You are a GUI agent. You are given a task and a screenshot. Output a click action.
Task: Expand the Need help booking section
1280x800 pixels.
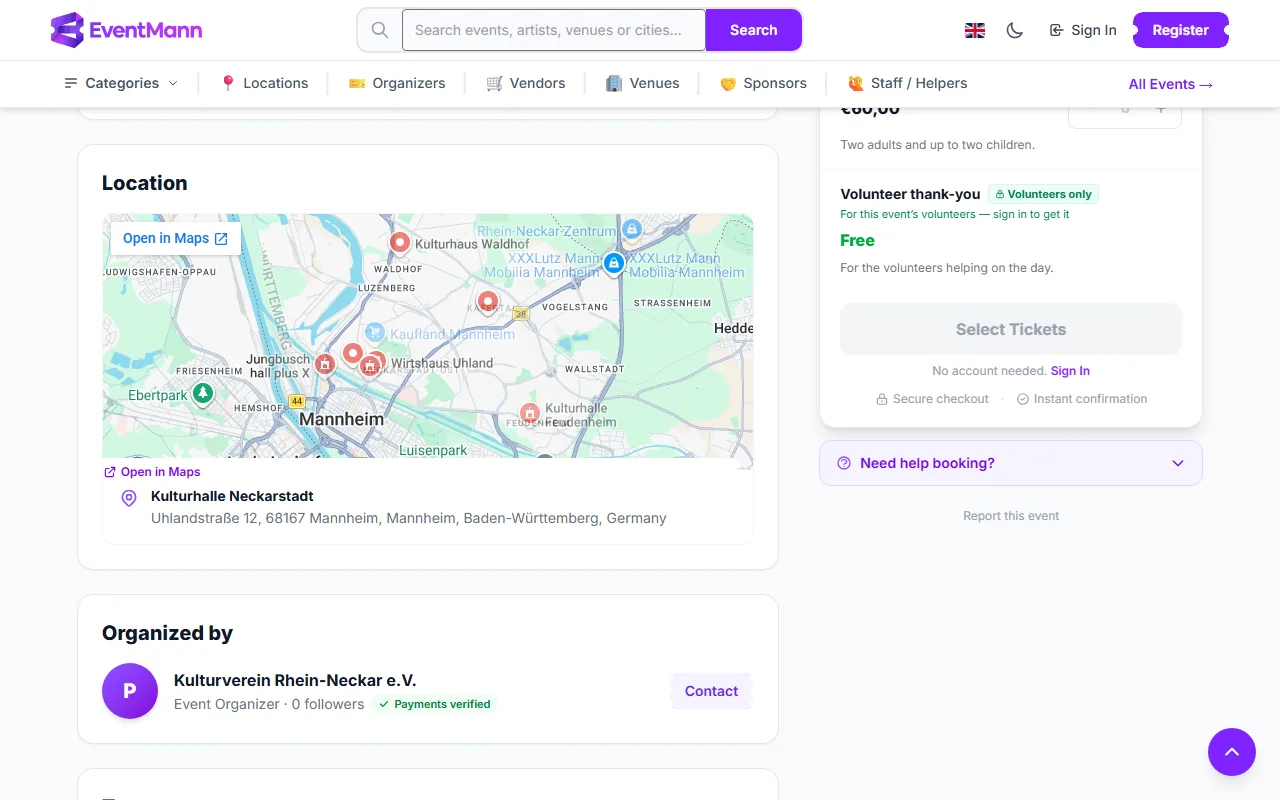[1011, 463]
